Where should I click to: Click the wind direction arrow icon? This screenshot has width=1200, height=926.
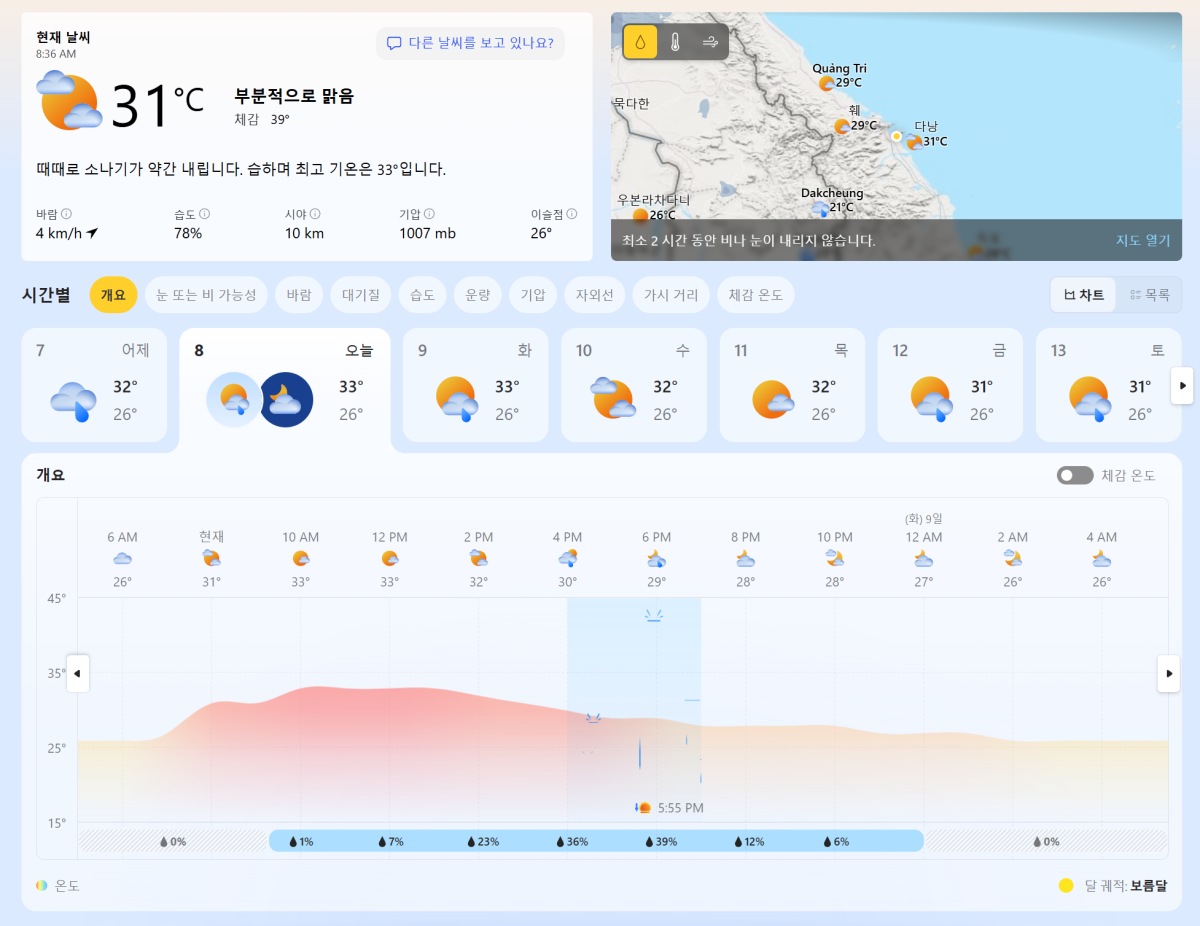click(x=92, y=233)
